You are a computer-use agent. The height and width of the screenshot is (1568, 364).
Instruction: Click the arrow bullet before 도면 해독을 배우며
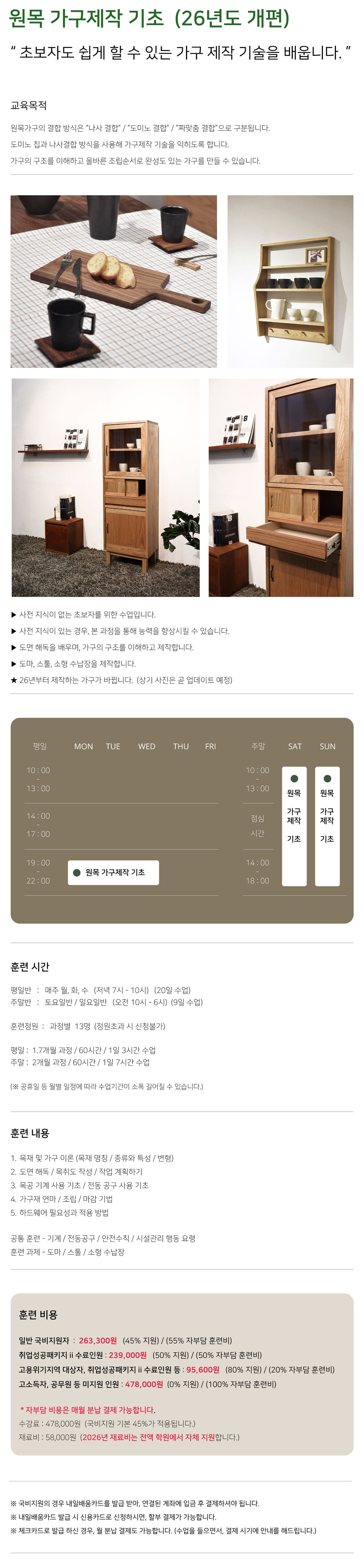14,647
